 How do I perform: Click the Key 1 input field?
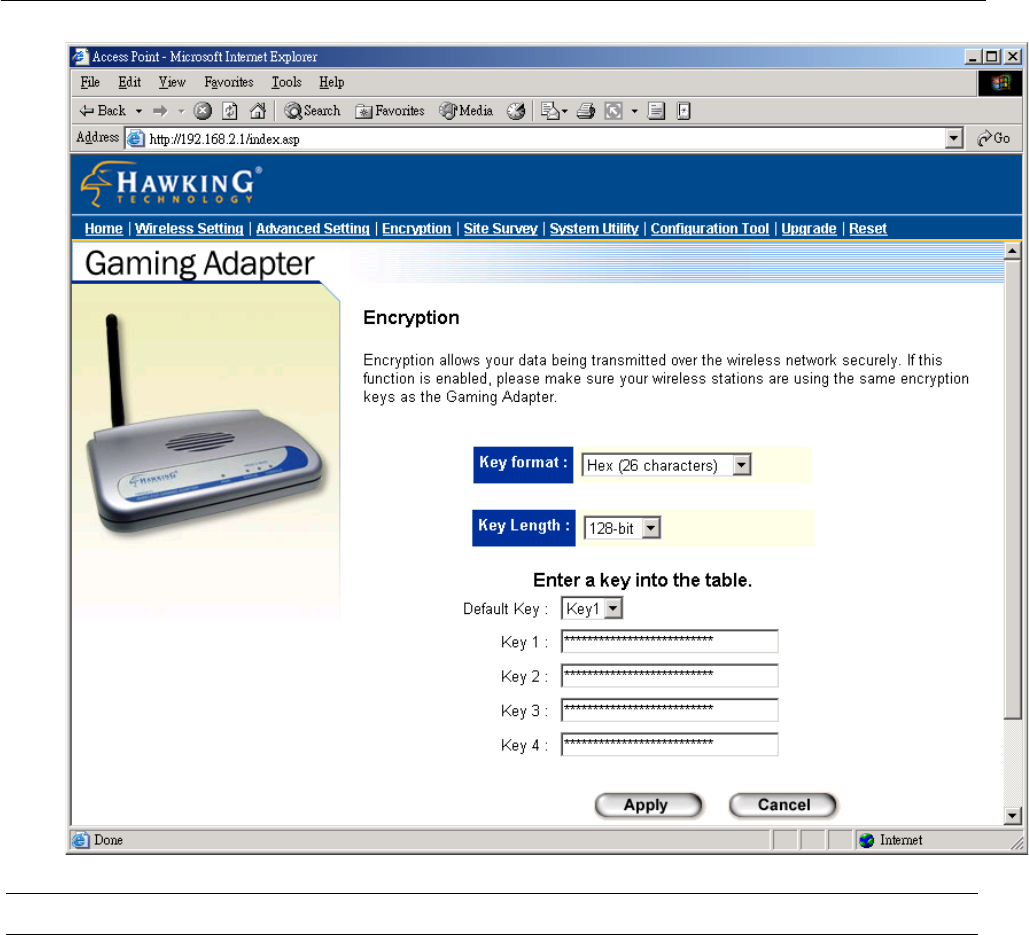pos(669,641)
